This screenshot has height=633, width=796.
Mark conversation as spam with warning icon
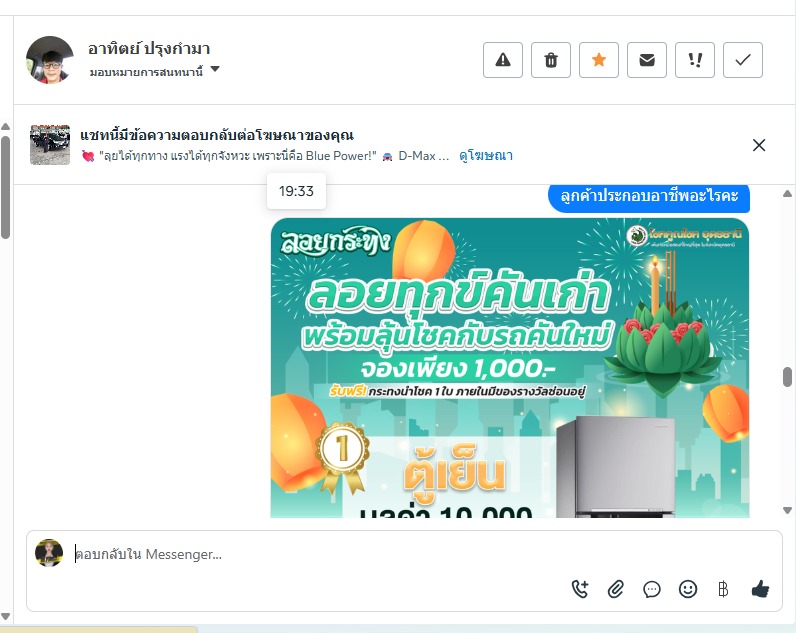(503, 60)
